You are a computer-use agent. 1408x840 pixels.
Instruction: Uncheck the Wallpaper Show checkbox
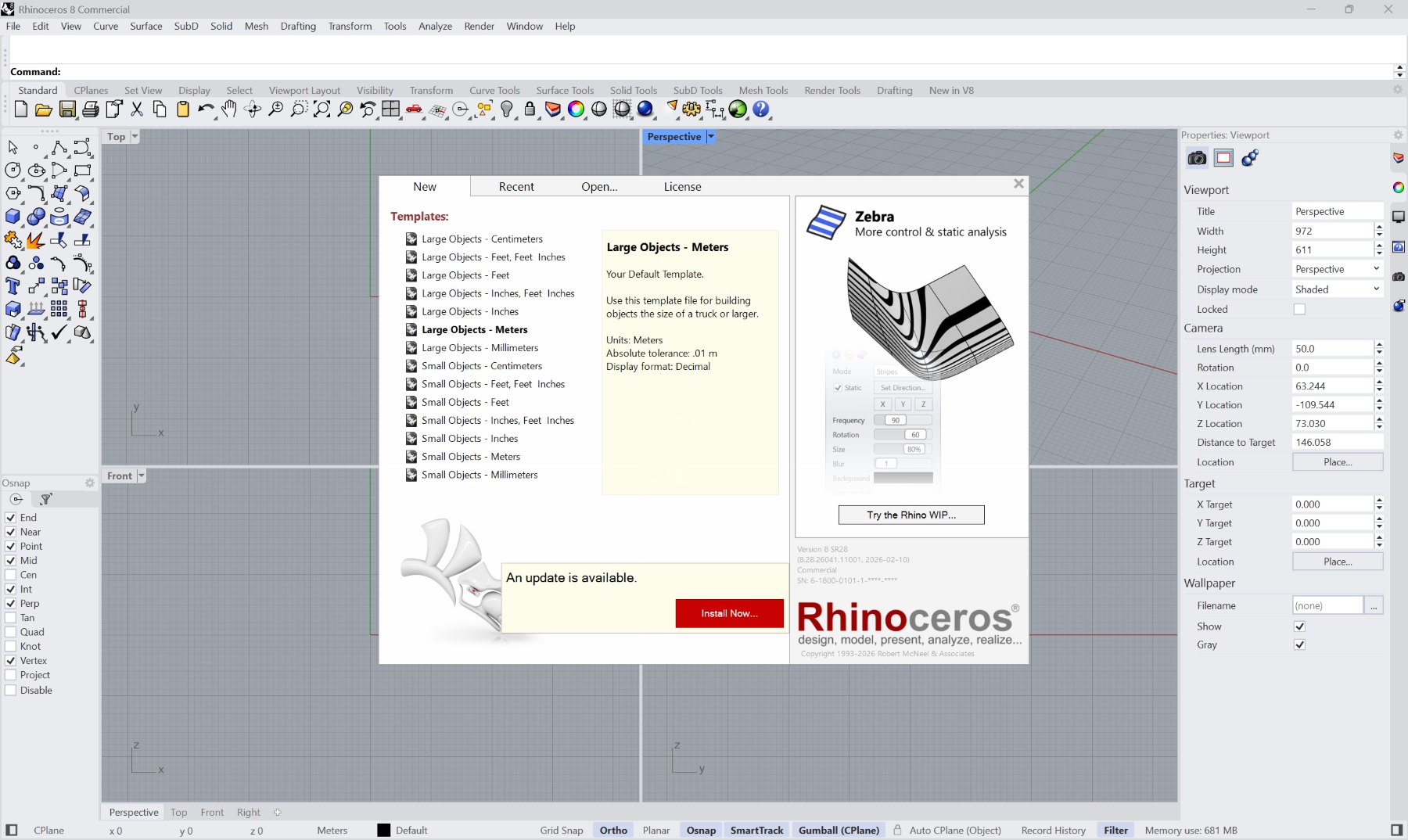(x=1299, y=626)
